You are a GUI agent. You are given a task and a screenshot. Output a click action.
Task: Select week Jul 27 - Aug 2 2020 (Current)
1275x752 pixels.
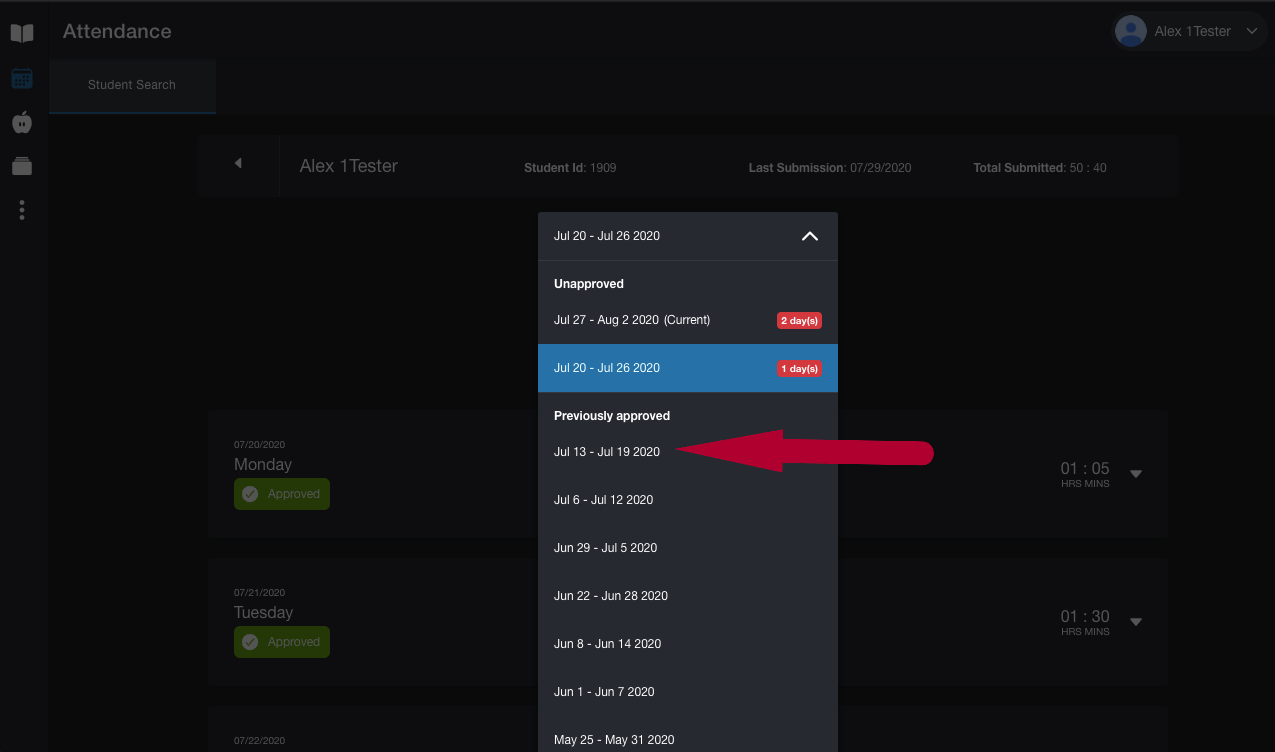coord(688,320)
